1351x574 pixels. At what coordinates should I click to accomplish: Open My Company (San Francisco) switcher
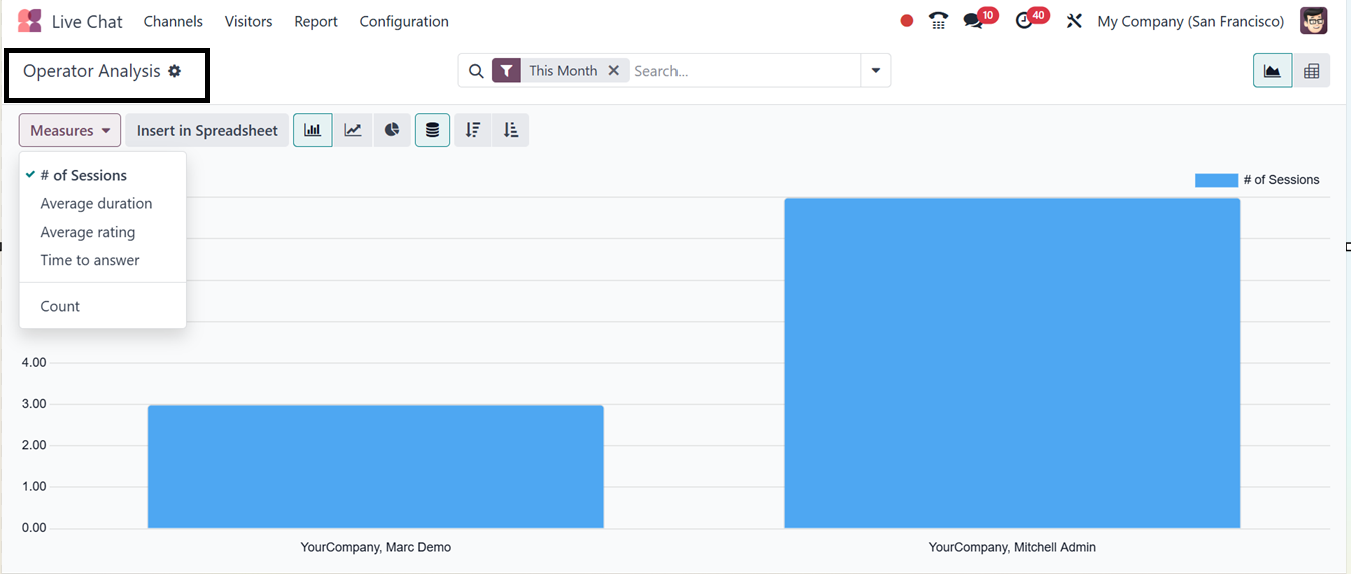click(1191, 21)
